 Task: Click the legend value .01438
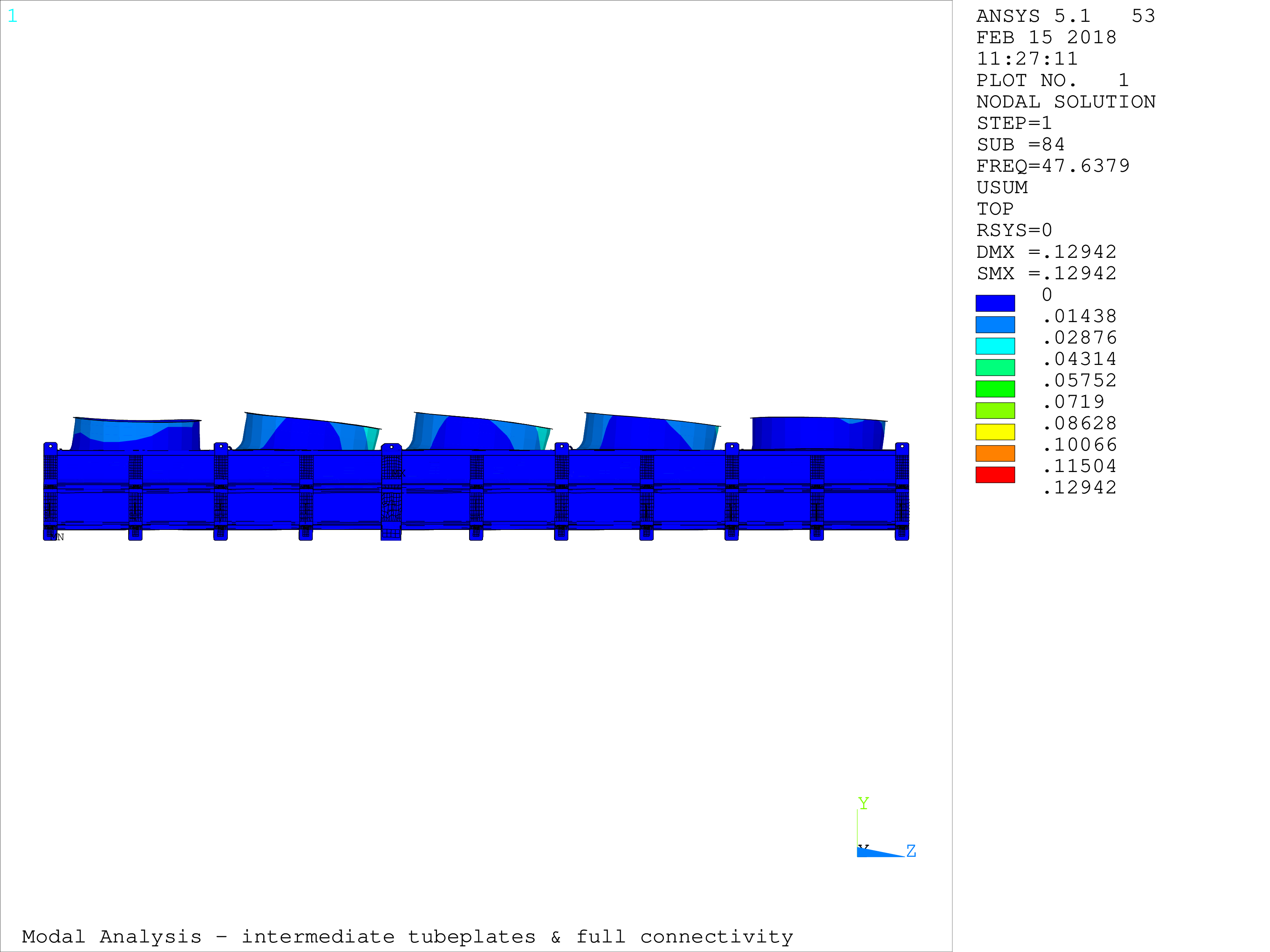coord(1079,316)
